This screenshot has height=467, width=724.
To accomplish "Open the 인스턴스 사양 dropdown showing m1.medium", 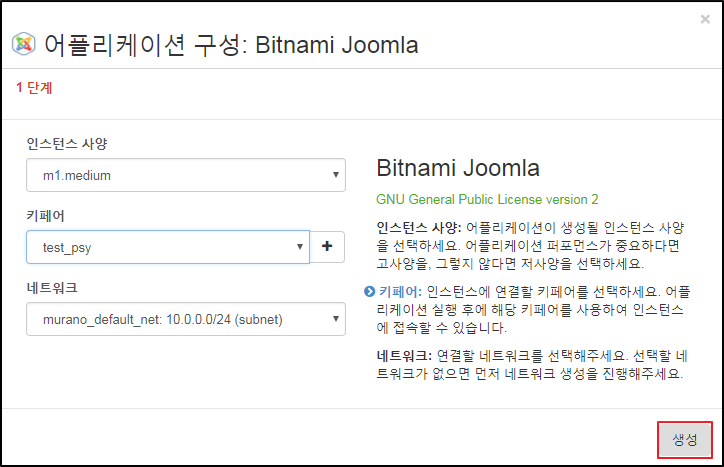I will 185,175.
